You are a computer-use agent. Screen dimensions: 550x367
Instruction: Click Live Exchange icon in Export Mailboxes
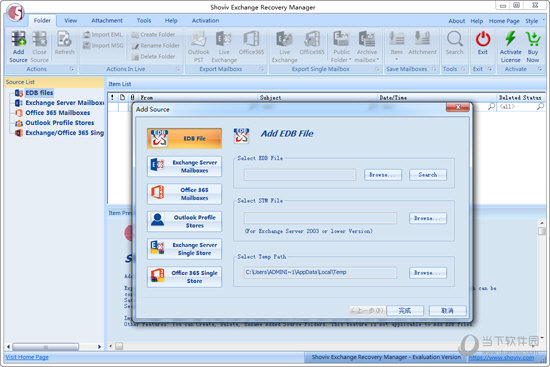coord(224,47)
